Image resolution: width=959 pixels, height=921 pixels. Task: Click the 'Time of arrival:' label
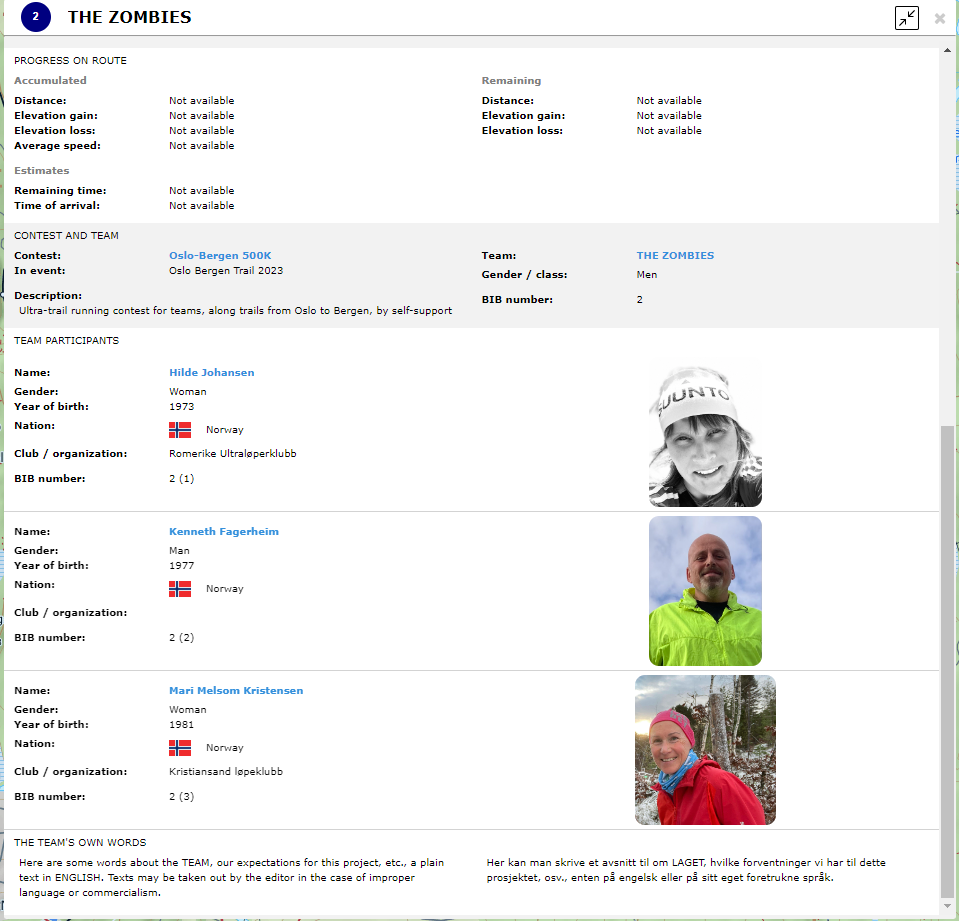pos(57,205)
